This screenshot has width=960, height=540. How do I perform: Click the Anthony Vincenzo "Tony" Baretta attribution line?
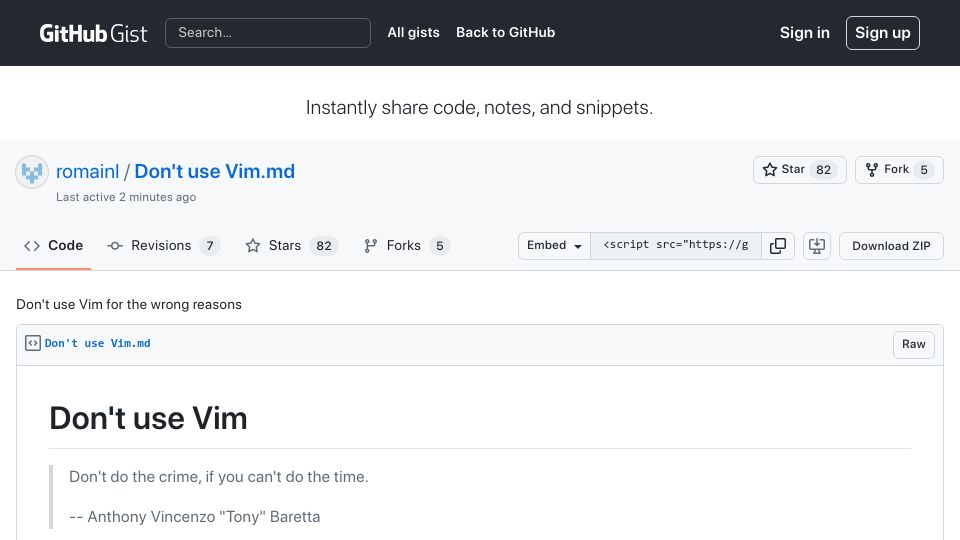(x=195, y=517)
